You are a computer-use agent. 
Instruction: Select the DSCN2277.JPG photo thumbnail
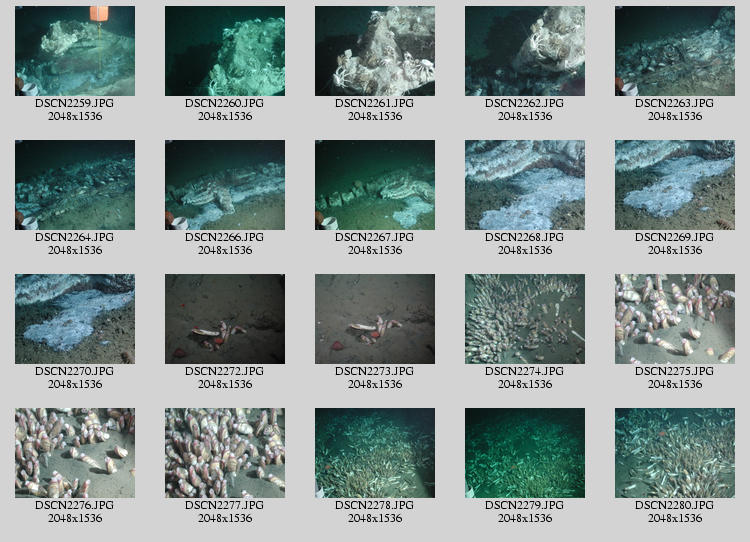click(225, 453)
